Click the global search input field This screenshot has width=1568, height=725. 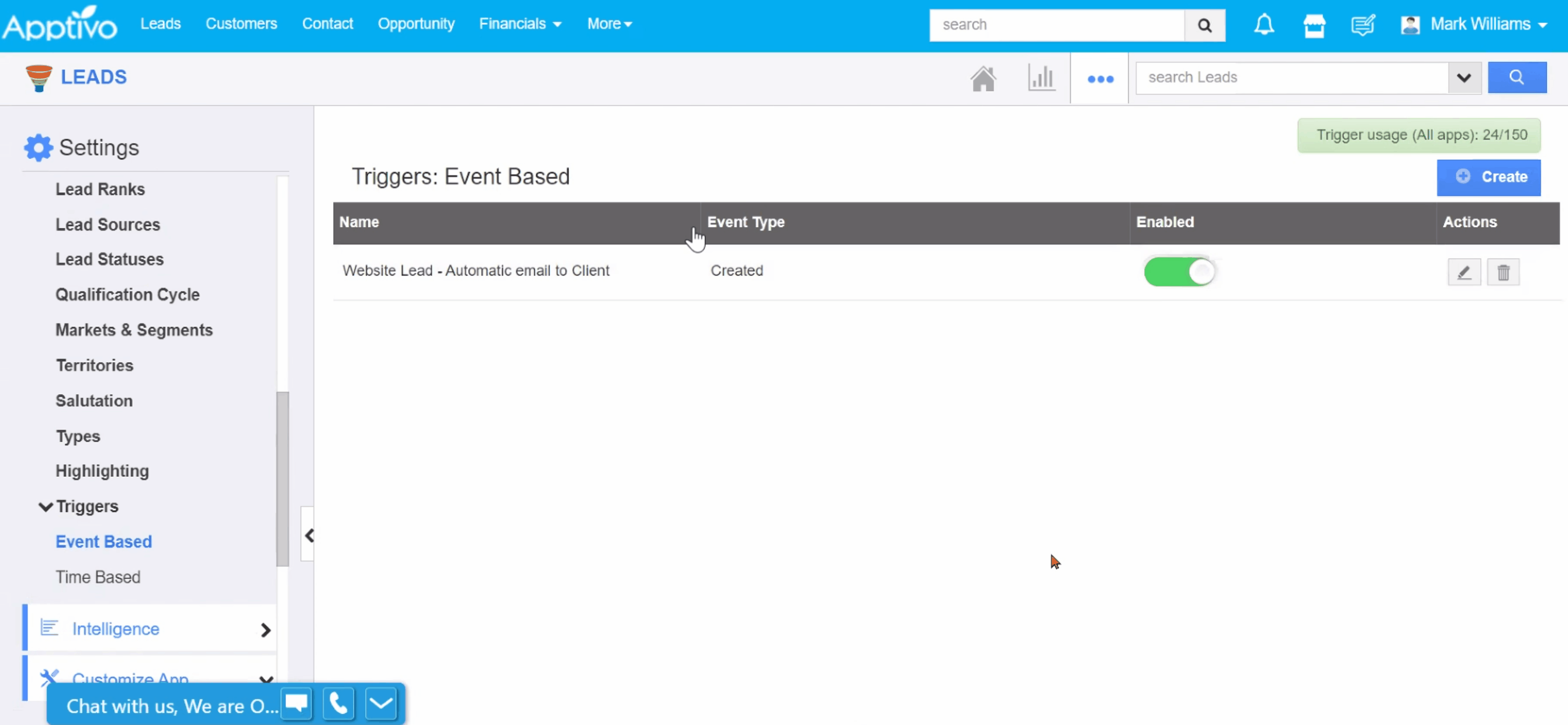(x=1057, y=25)
